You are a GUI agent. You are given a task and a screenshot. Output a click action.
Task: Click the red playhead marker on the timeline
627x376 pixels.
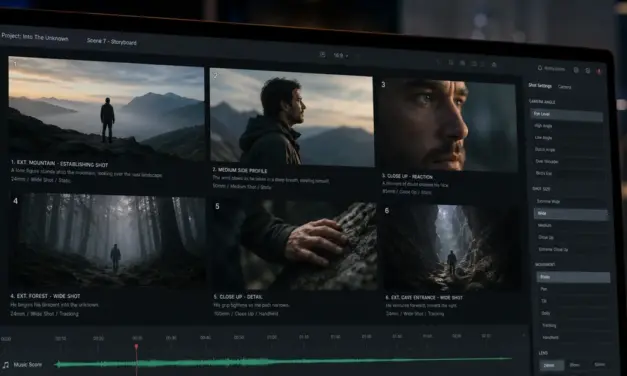pyautogui.click(x=136, y=346)
